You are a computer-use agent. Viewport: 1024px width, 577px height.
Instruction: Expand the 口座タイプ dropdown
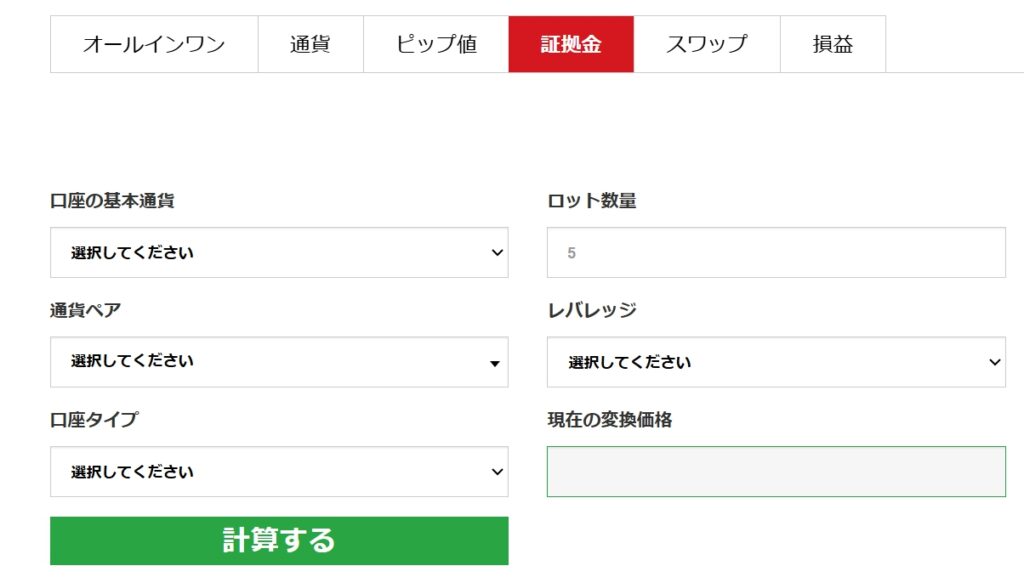tap(279, 472)
